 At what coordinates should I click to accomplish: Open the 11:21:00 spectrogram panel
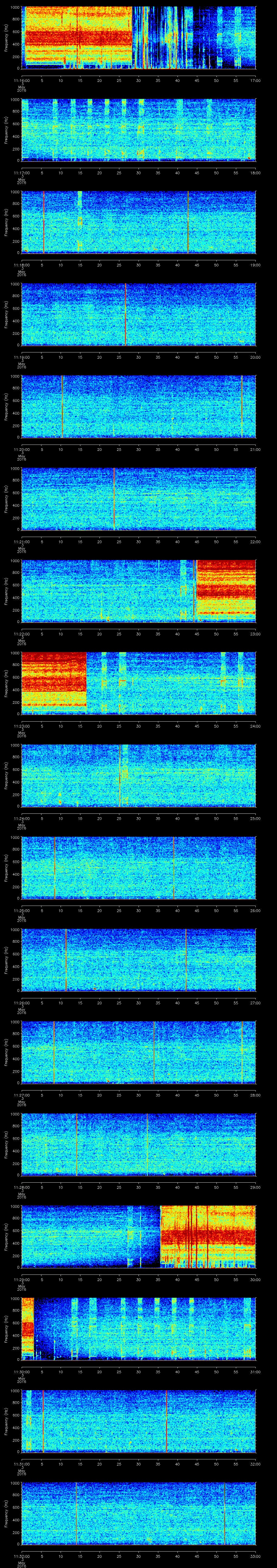click(139, 499)
